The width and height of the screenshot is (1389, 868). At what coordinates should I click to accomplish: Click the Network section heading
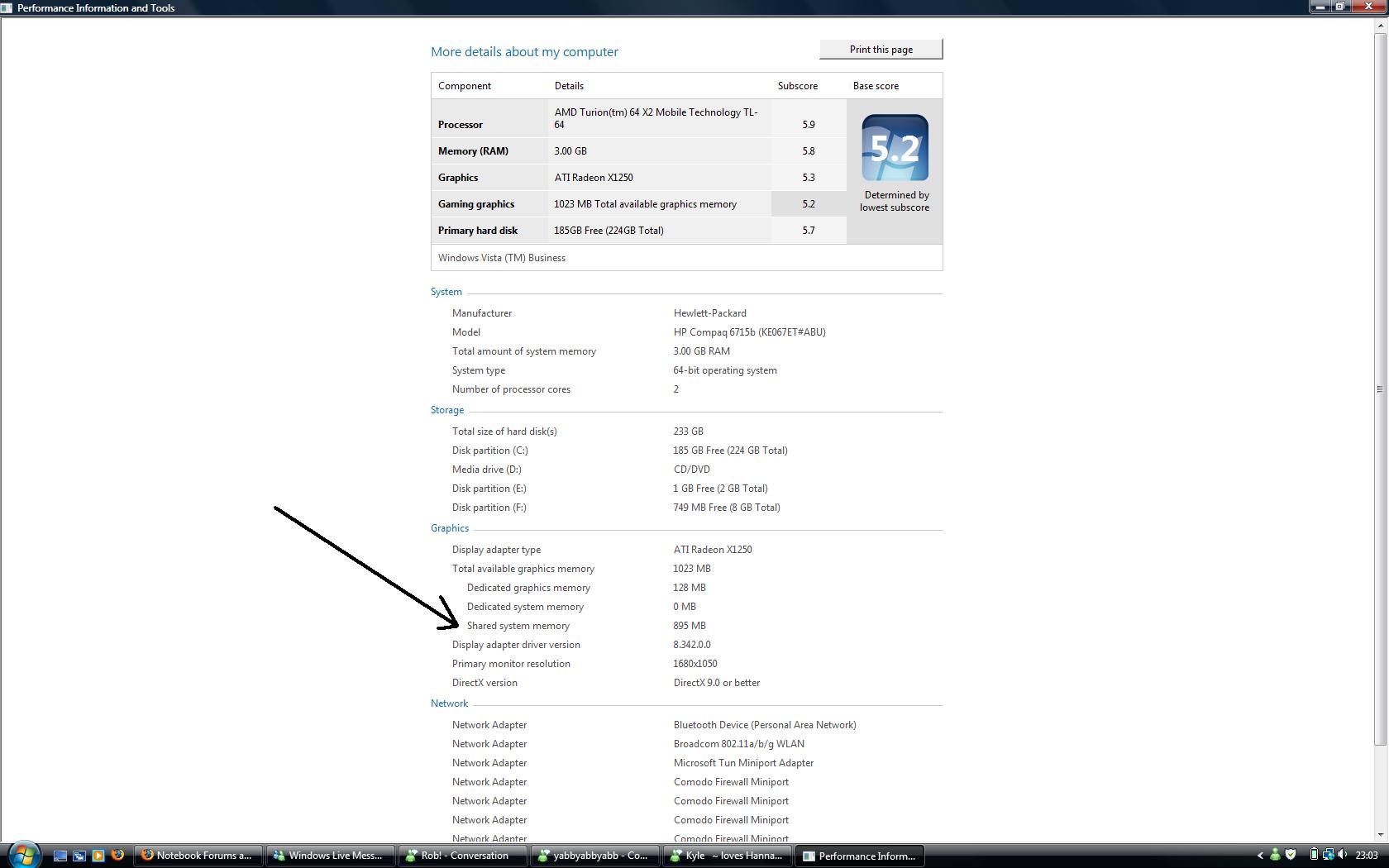449,703
